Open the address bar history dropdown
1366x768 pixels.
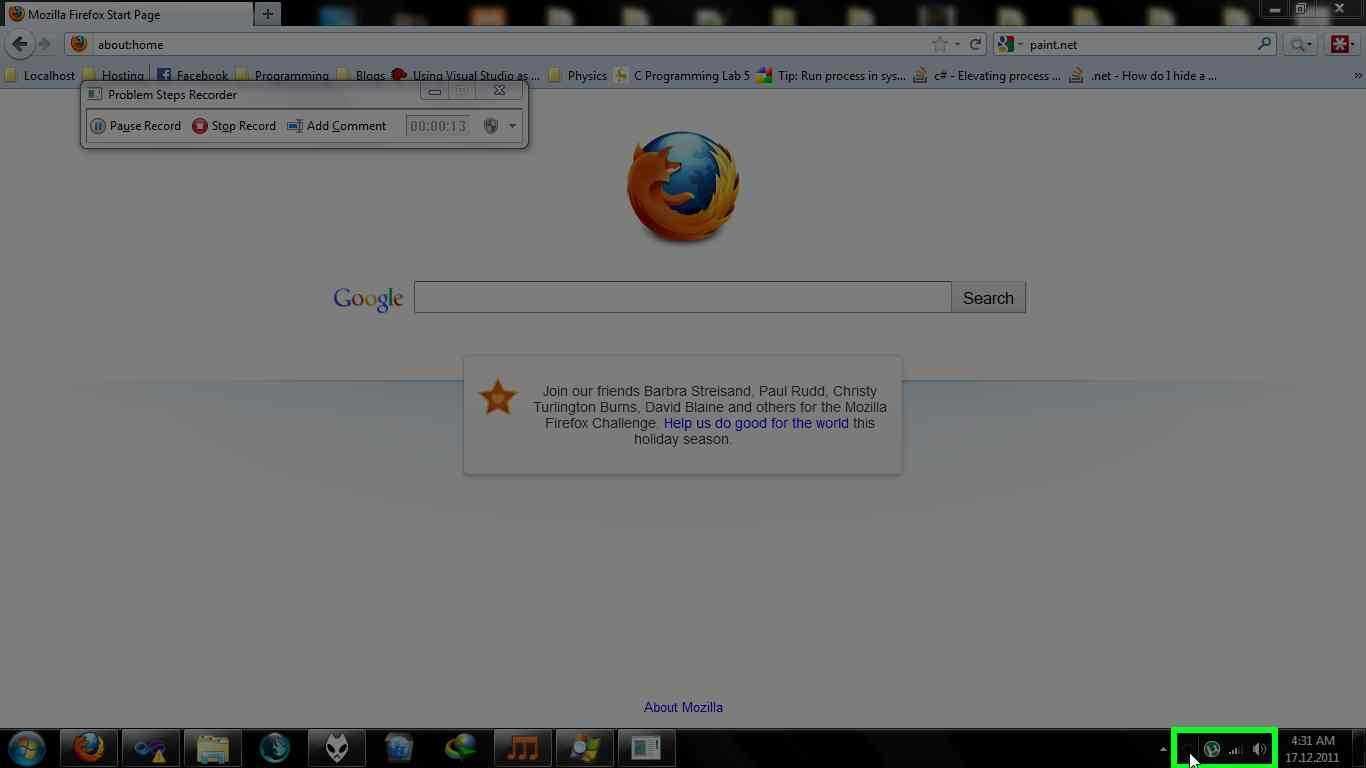pos(957,44)
